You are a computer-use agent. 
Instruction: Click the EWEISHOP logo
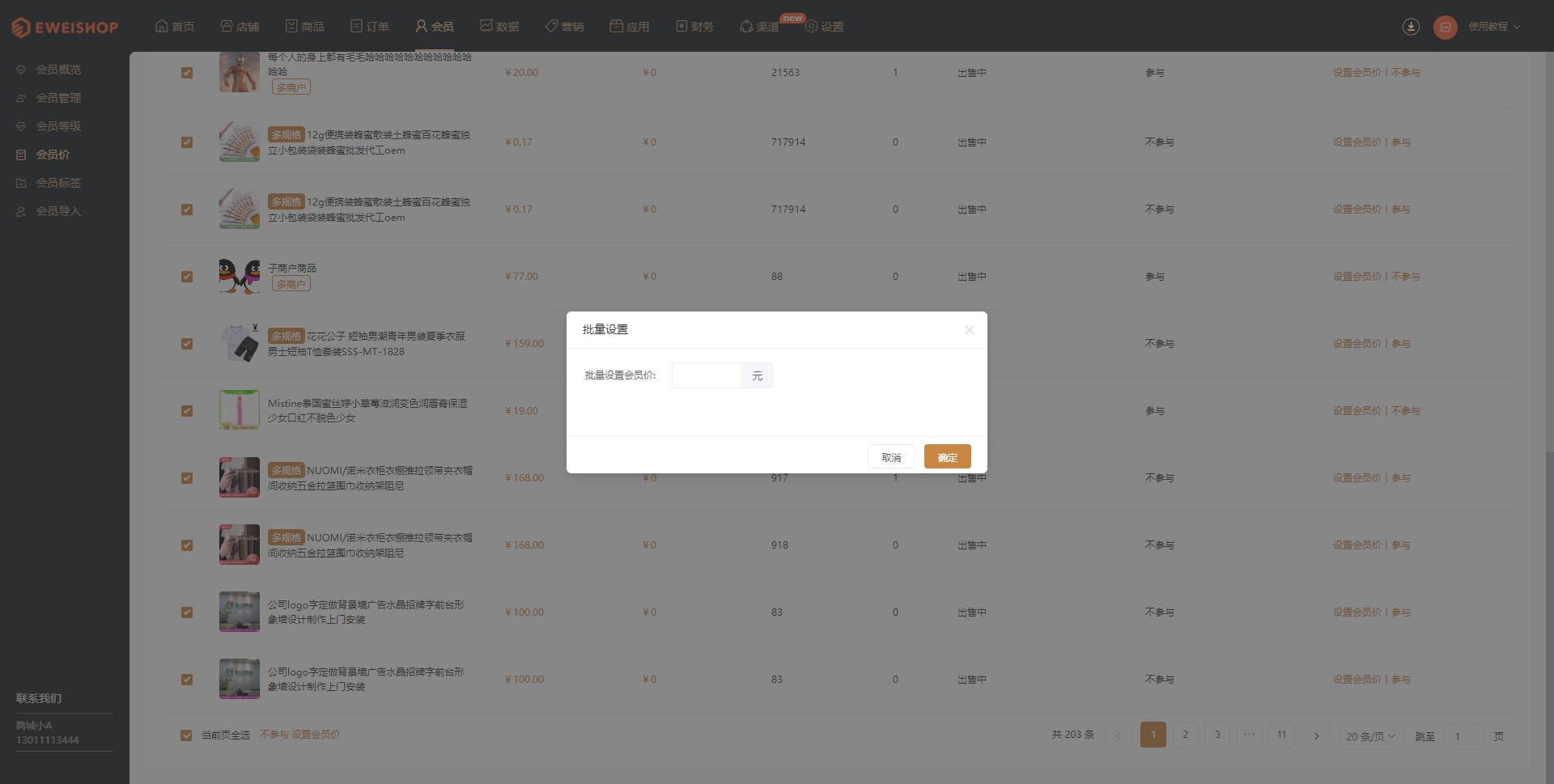point(65,28)
